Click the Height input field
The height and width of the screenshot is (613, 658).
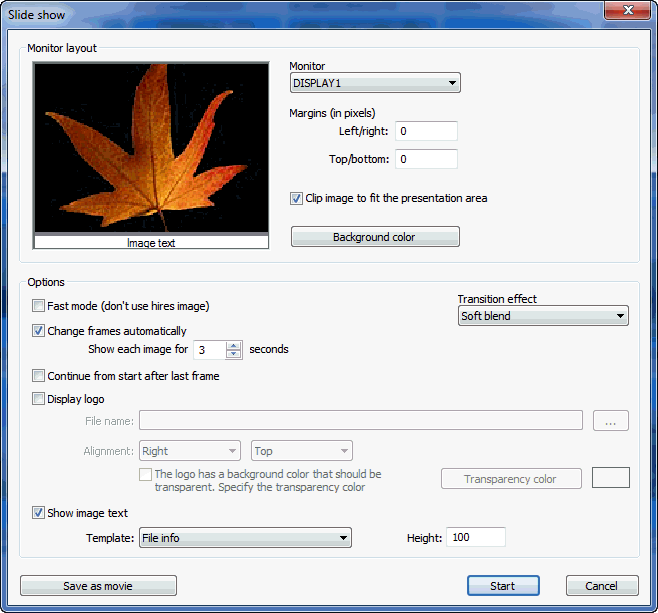click(x=476, y=537)
